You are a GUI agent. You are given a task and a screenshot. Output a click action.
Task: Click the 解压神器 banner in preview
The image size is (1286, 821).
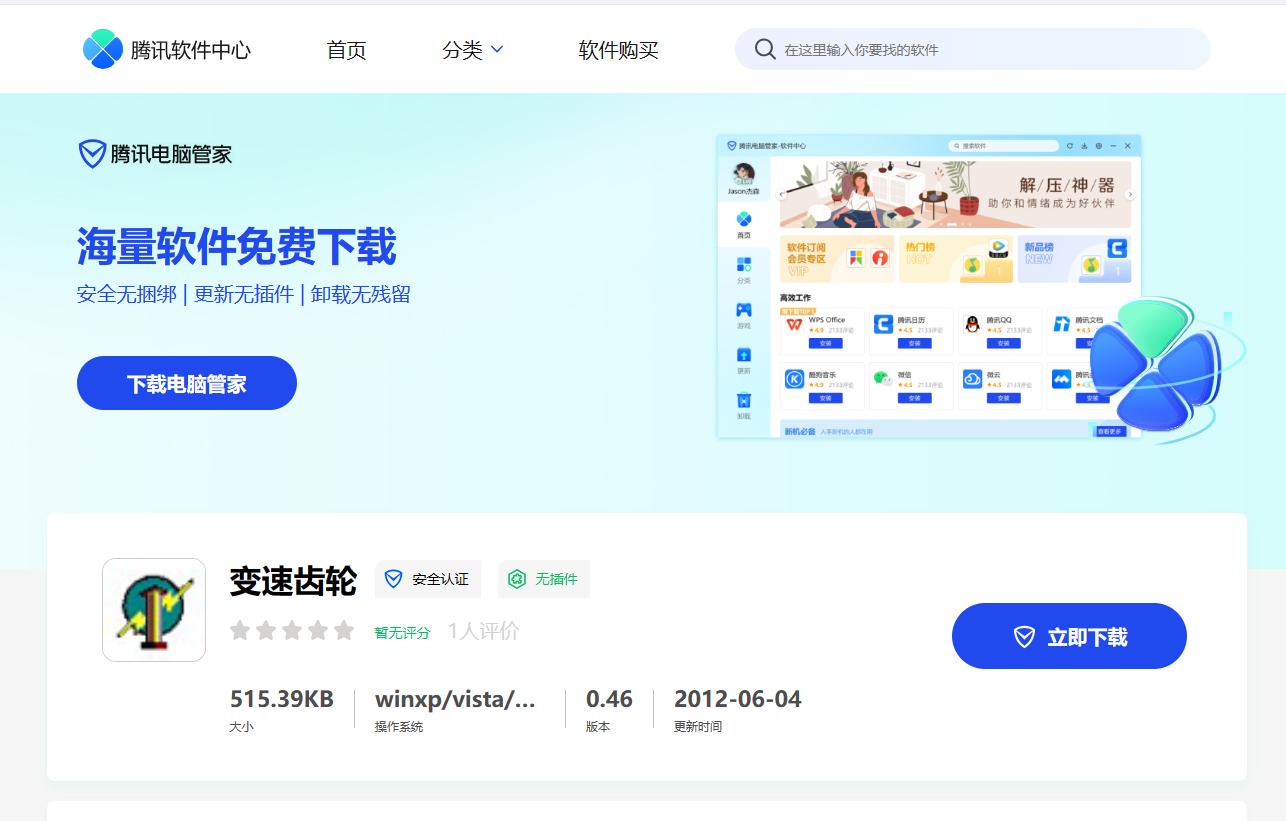tap(955, 195)
